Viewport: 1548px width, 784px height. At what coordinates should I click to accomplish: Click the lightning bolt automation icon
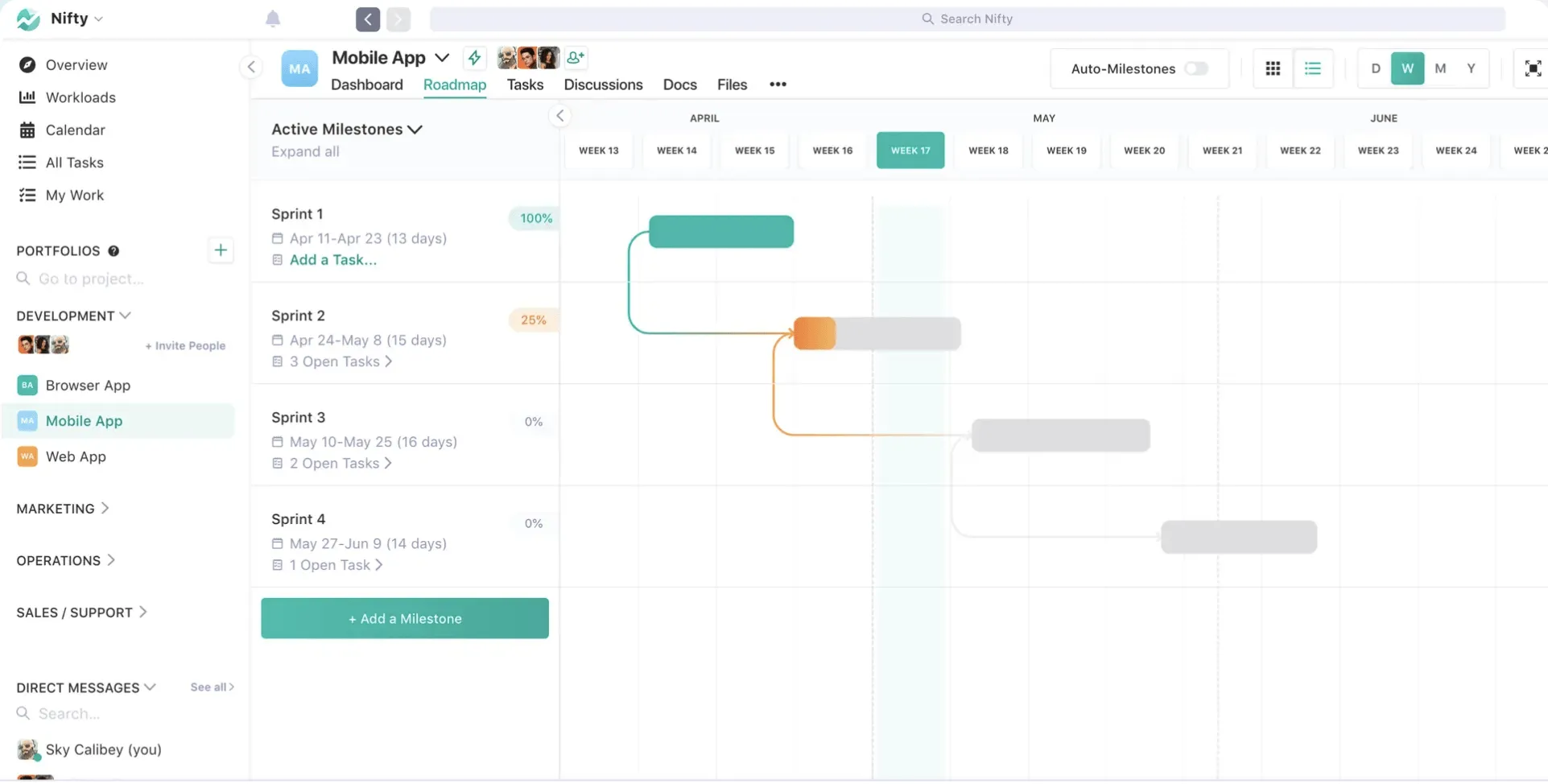pos(474,57)
